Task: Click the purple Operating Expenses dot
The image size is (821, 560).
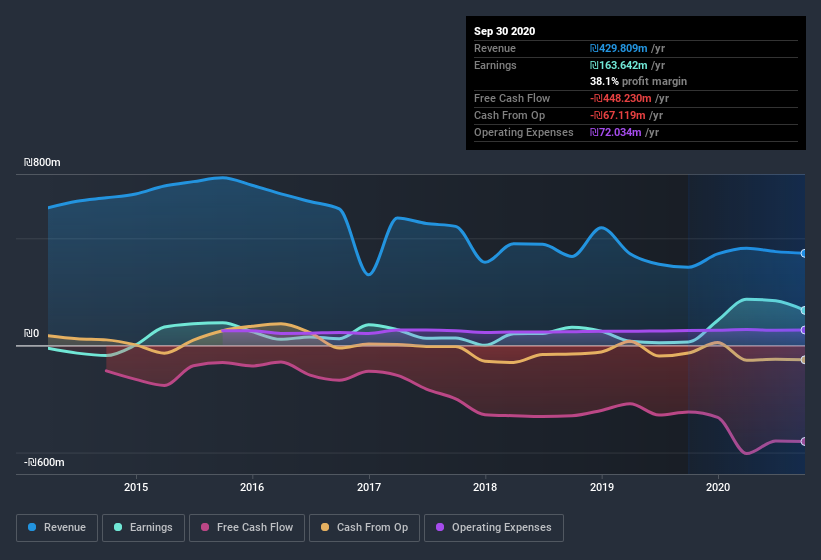Action: [440, 527]
